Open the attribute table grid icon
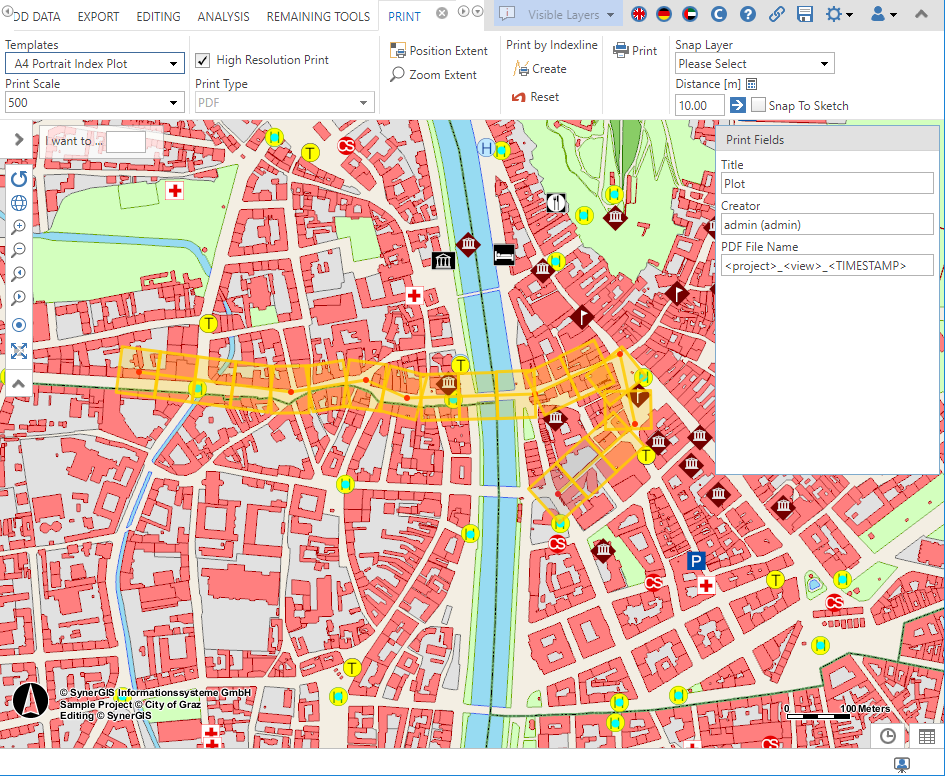The width and height of the screenshot is (945, 776). 926,736
